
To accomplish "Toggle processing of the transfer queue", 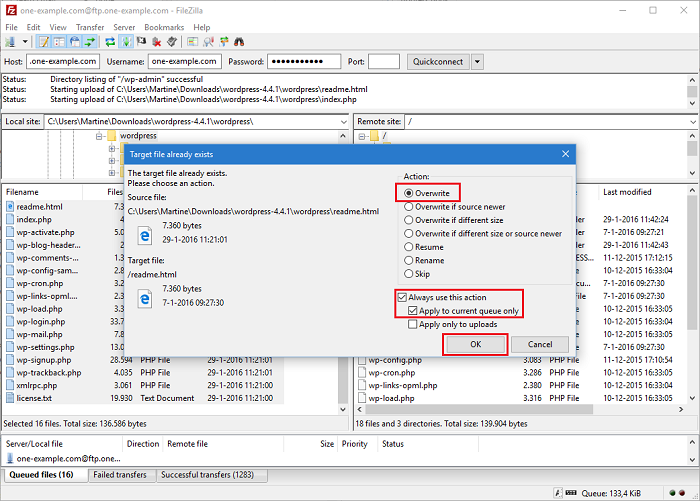I will point(126,42).
